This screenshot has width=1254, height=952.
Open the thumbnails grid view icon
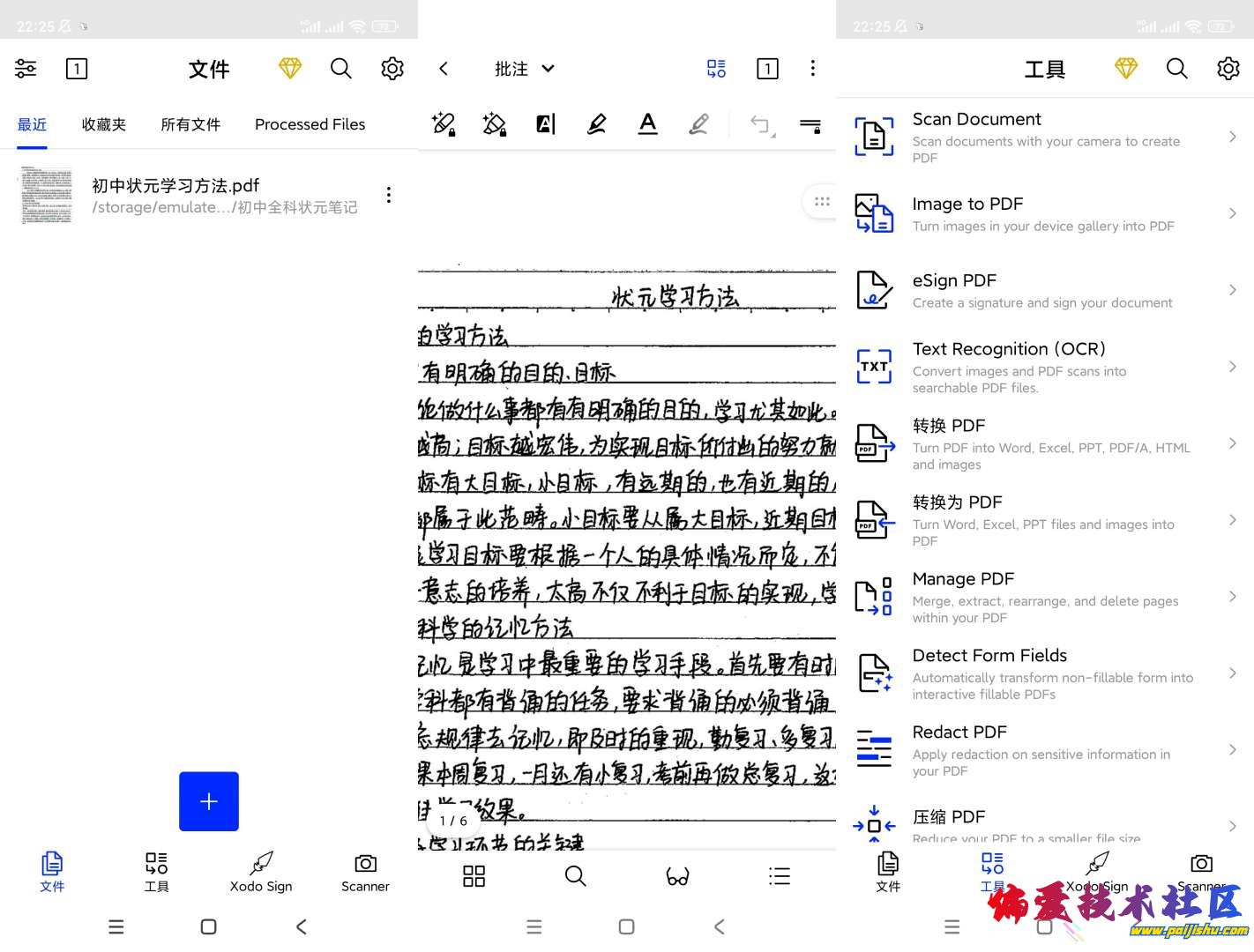point(474,876)
